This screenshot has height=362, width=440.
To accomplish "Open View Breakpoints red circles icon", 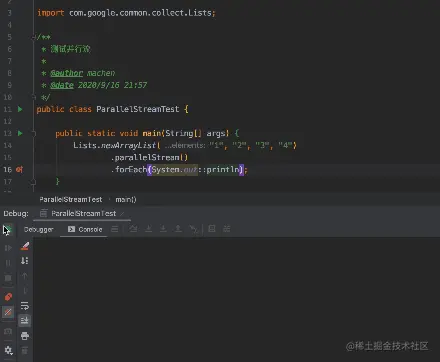I will click(x=8, y=297).
